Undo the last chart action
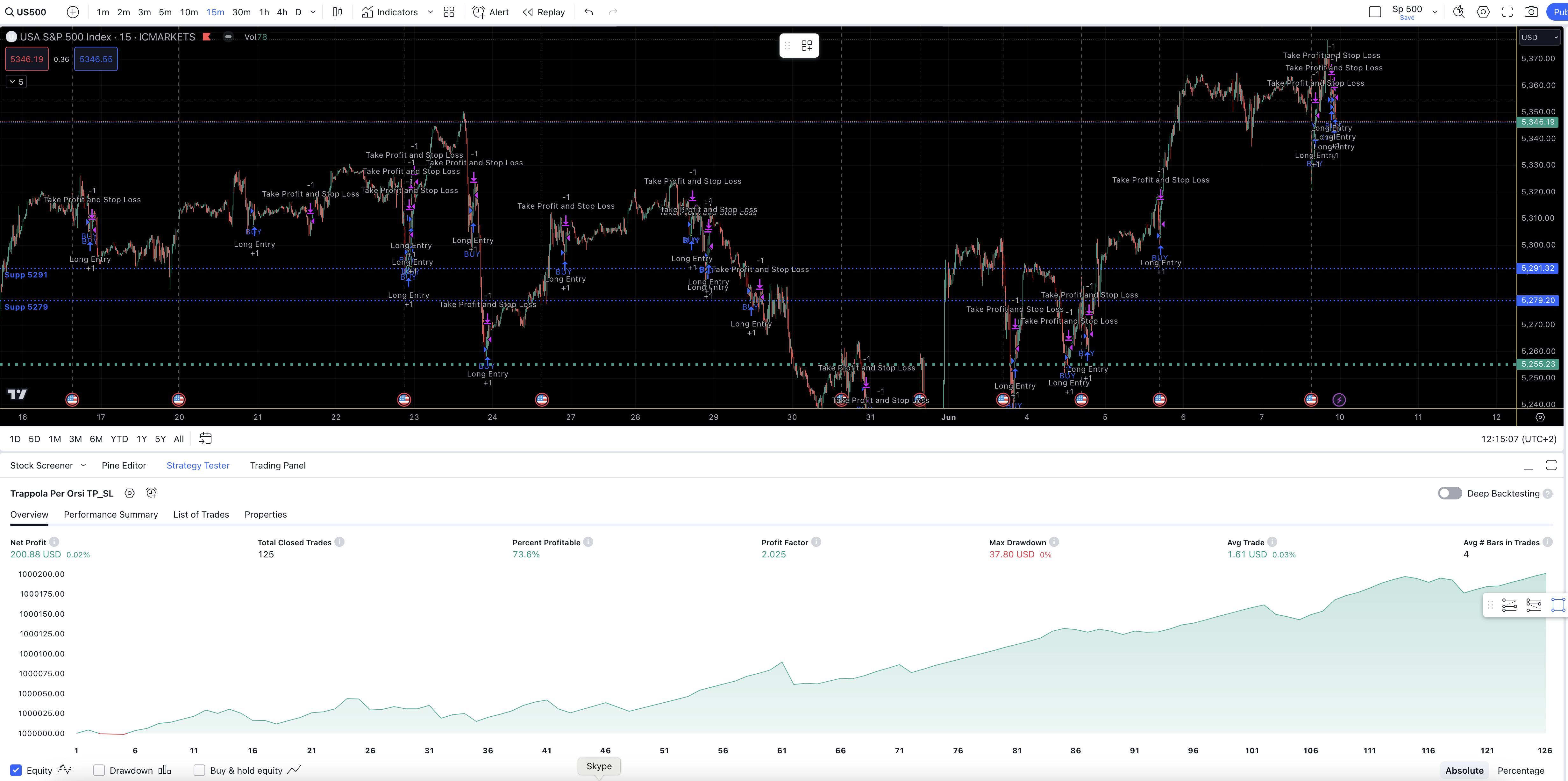Screen dimensions: 1568x781 pyautogui.click(x=588, y=11)
